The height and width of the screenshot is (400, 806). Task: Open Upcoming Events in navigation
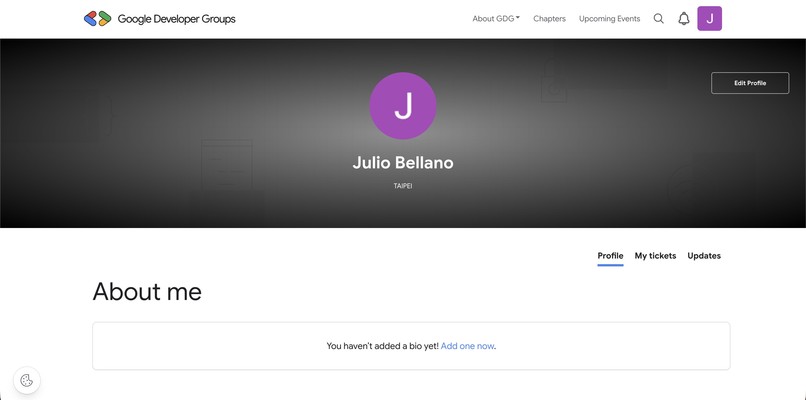click(x=610, y=19)
